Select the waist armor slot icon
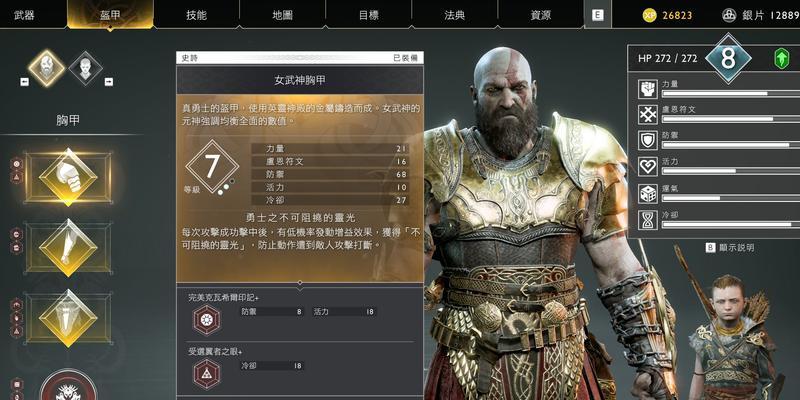The image size is (800, 400). (68, 318)
